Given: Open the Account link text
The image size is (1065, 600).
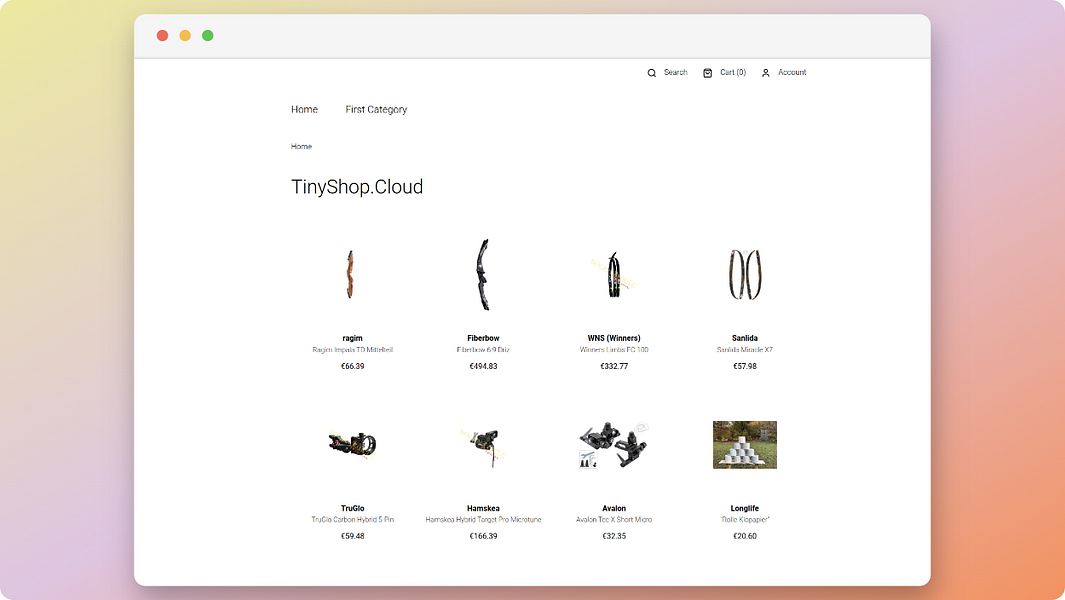Looking at the screenshot, I should (791, 72).
